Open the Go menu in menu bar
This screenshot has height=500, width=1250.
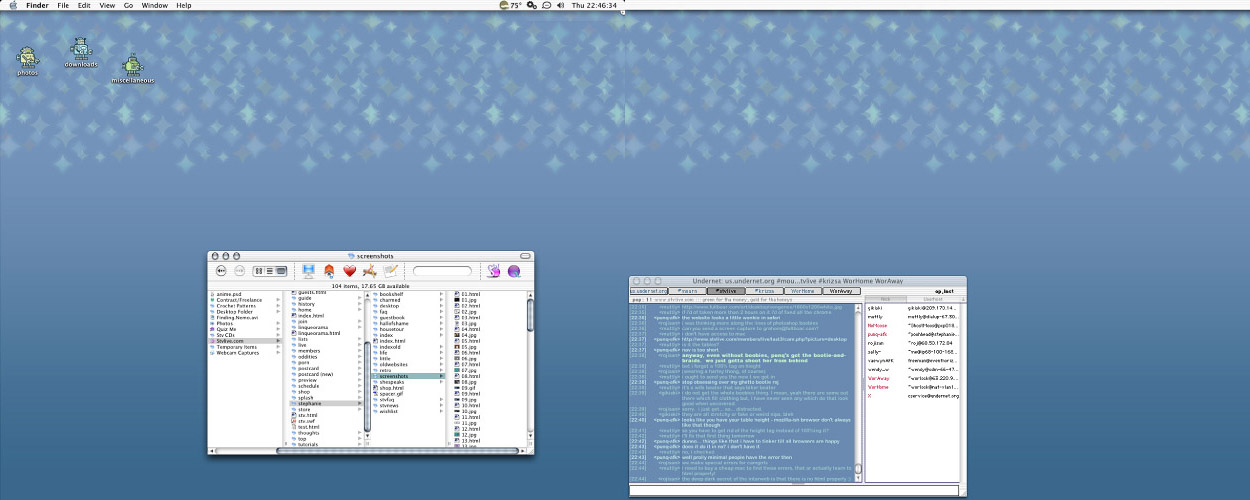[128, 5]
